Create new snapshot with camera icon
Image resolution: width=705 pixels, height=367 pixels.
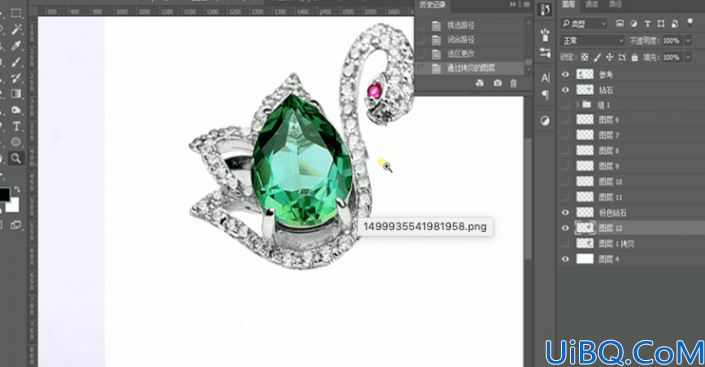click(497, 83)
